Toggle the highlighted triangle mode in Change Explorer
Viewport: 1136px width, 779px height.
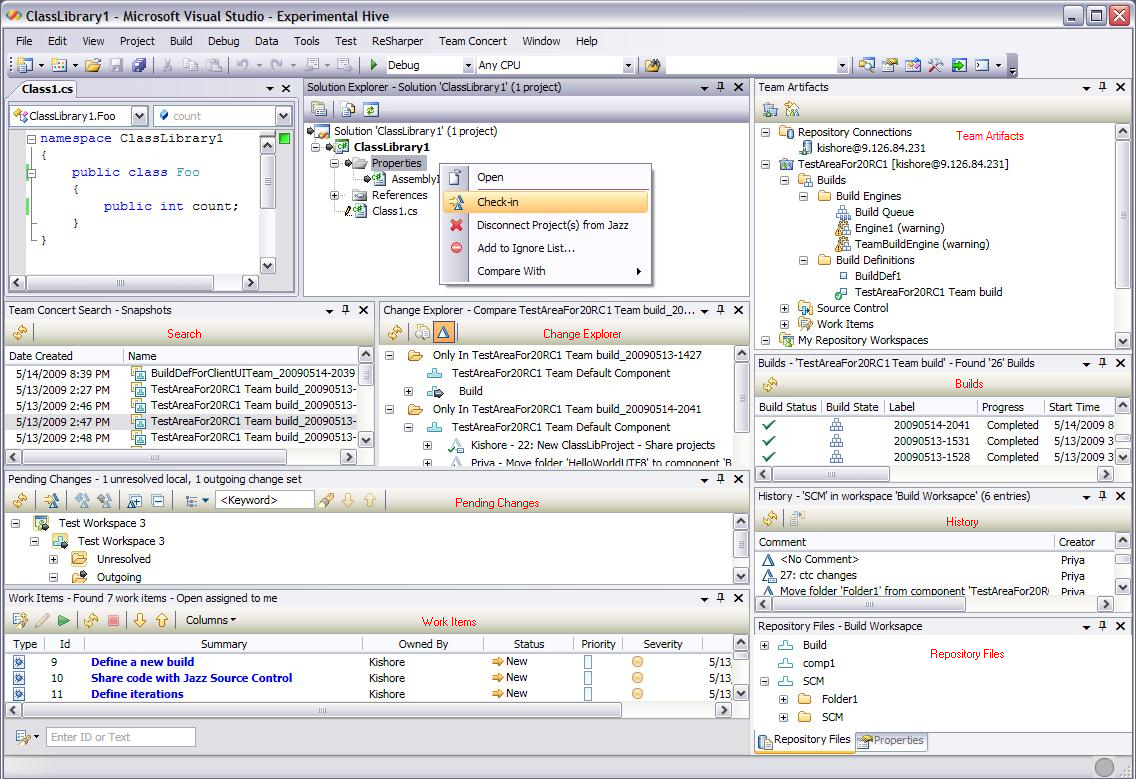coord(443,333)
